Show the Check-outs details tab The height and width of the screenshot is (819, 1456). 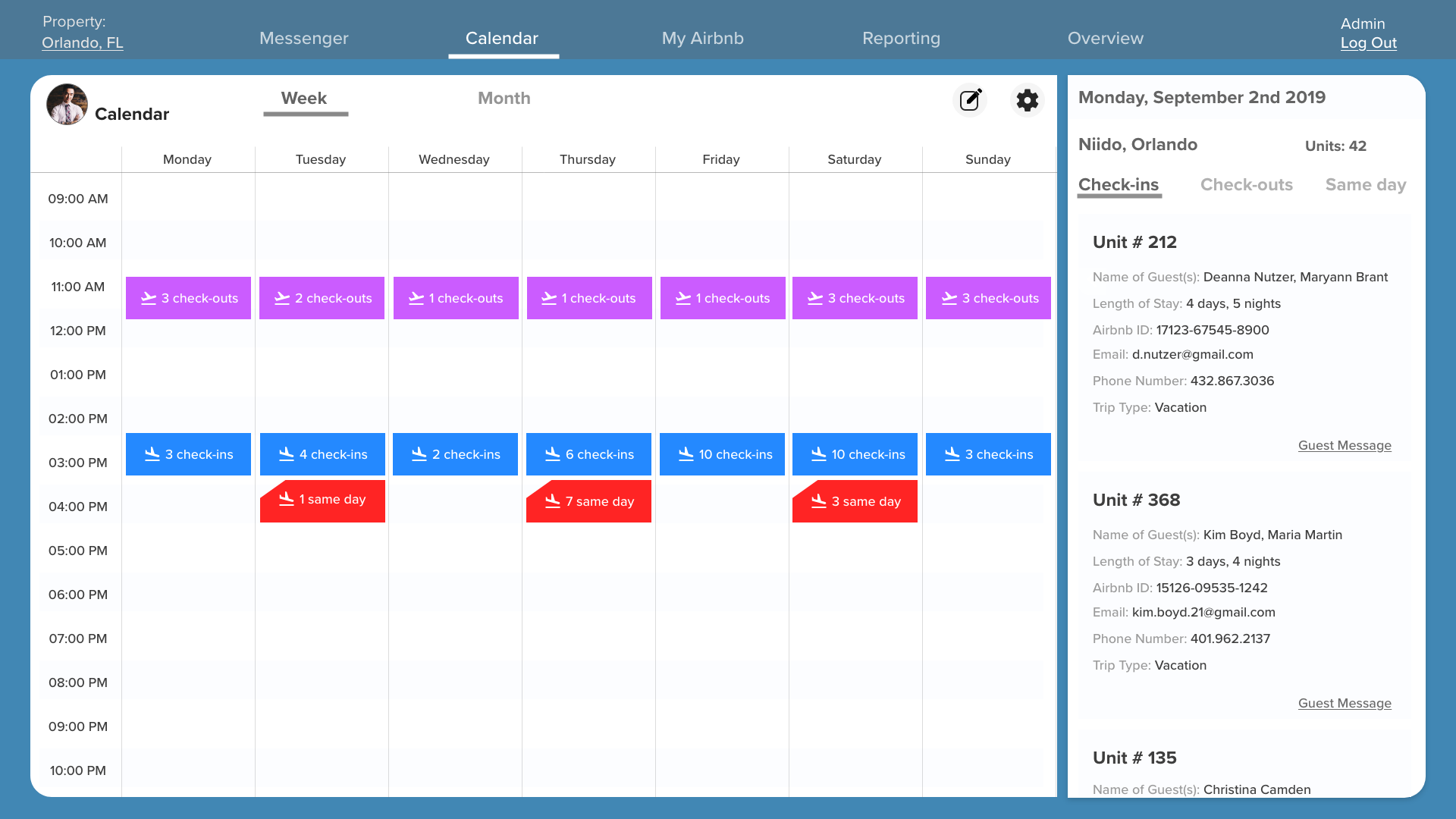click(x=1247, y=185)
